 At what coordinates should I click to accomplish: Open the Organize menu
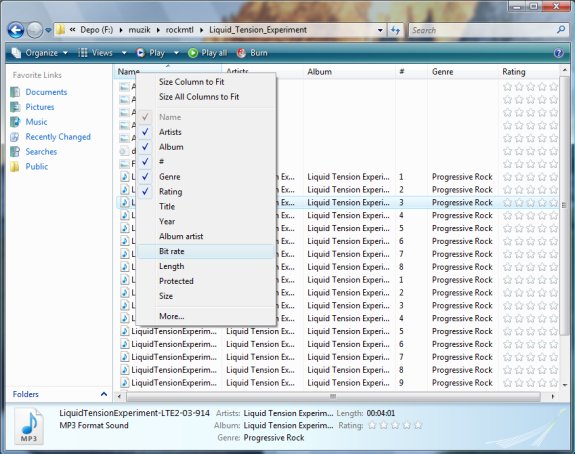coord(40,53)
